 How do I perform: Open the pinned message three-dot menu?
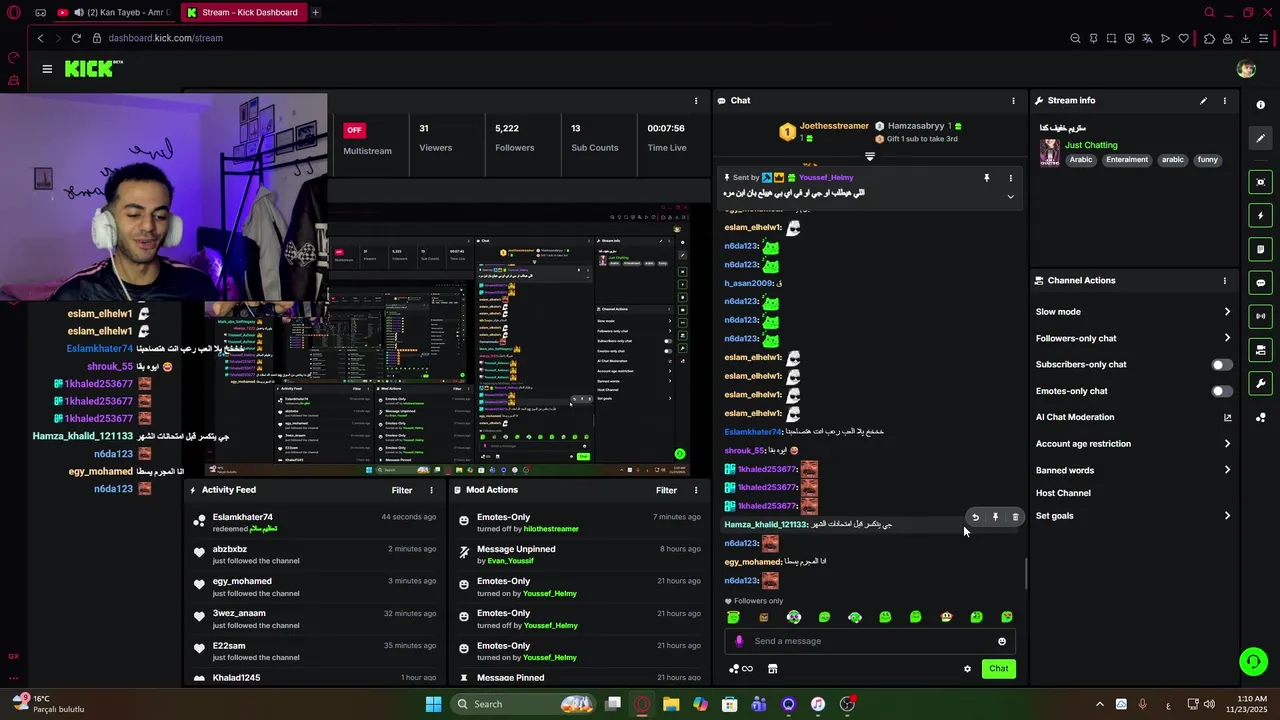[1010, 178]
